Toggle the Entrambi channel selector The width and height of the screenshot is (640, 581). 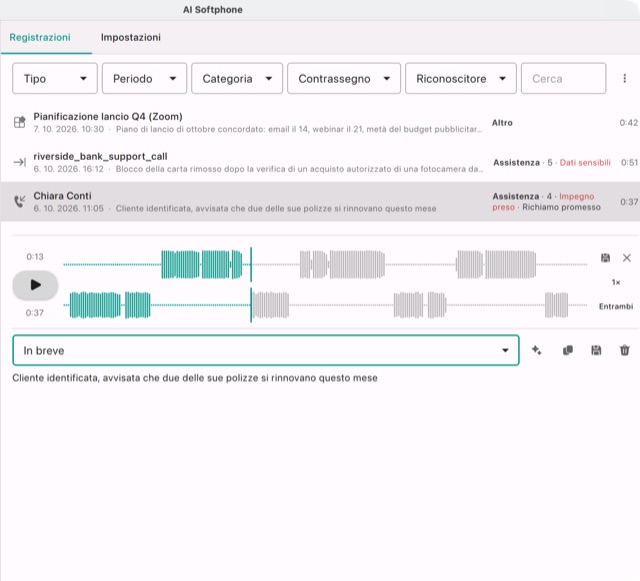[616, 306]
